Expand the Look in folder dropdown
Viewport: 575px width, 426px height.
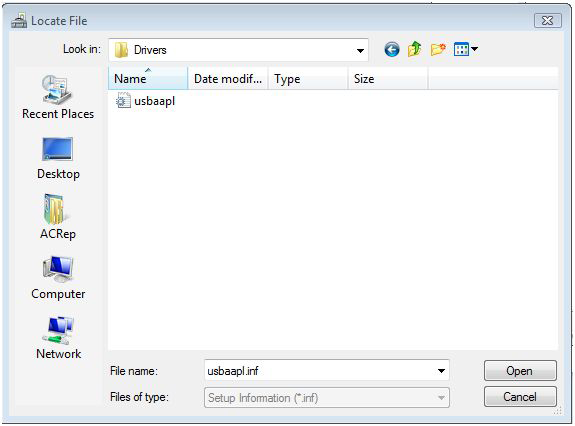[x=360, y=50]
